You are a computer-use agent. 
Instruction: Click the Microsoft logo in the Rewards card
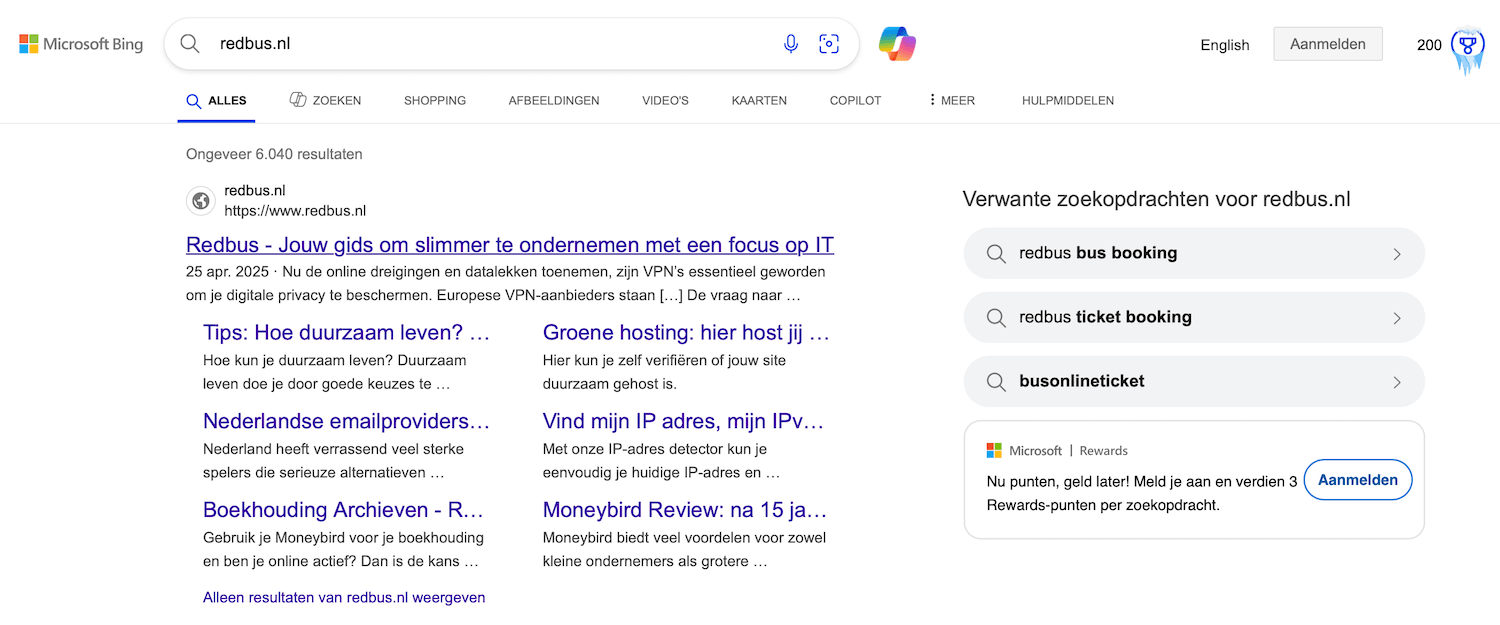pos(993,450)
